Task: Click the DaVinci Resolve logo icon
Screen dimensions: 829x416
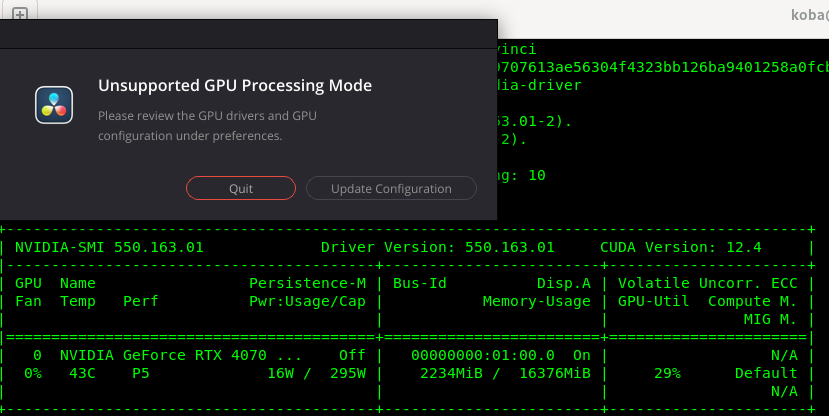Action: [x=54, y=105]
